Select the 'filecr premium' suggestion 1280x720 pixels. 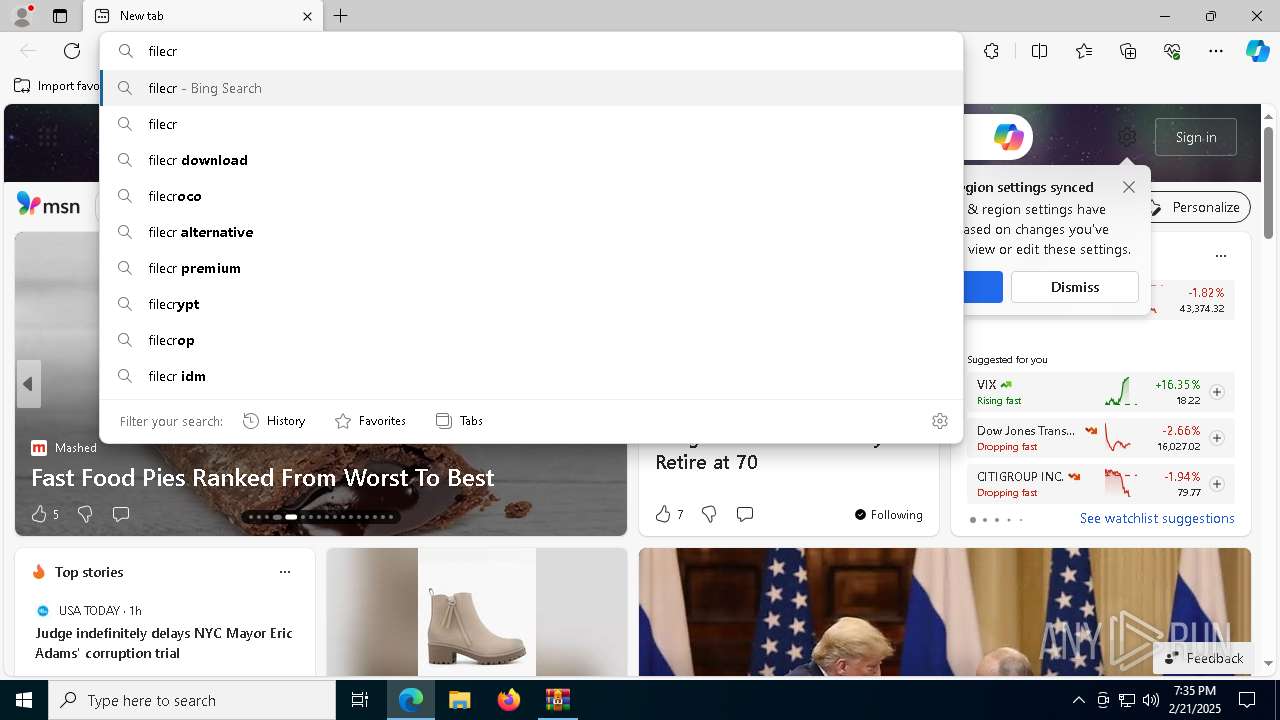point(531,268)
